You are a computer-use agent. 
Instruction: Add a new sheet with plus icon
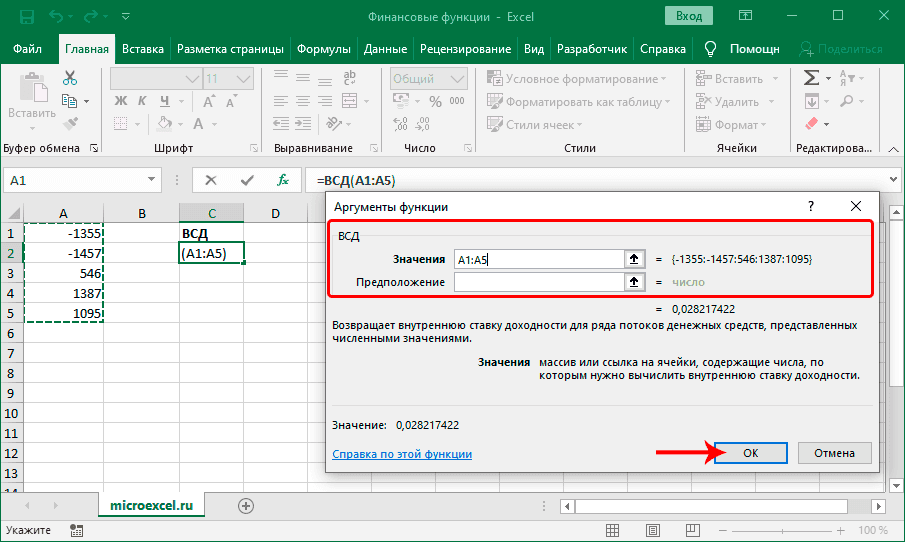pyautogui.click(x=245, y=506)
